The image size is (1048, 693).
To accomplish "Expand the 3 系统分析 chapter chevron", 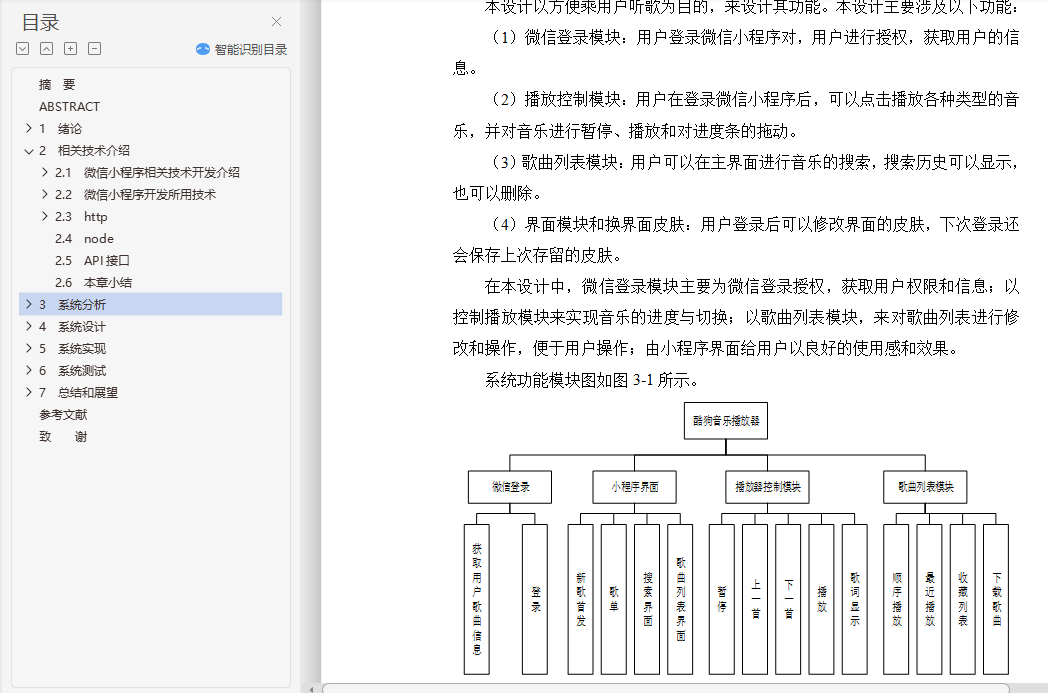I will (28, 304).
